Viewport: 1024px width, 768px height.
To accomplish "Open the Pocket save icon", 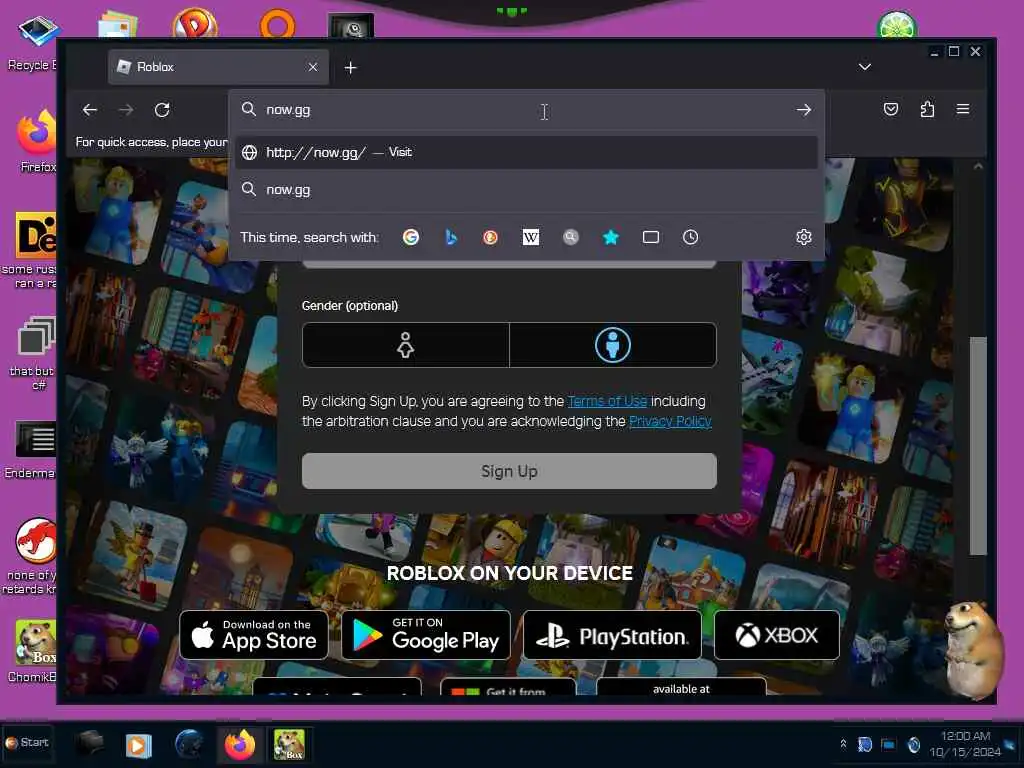I will coord(891,109).
